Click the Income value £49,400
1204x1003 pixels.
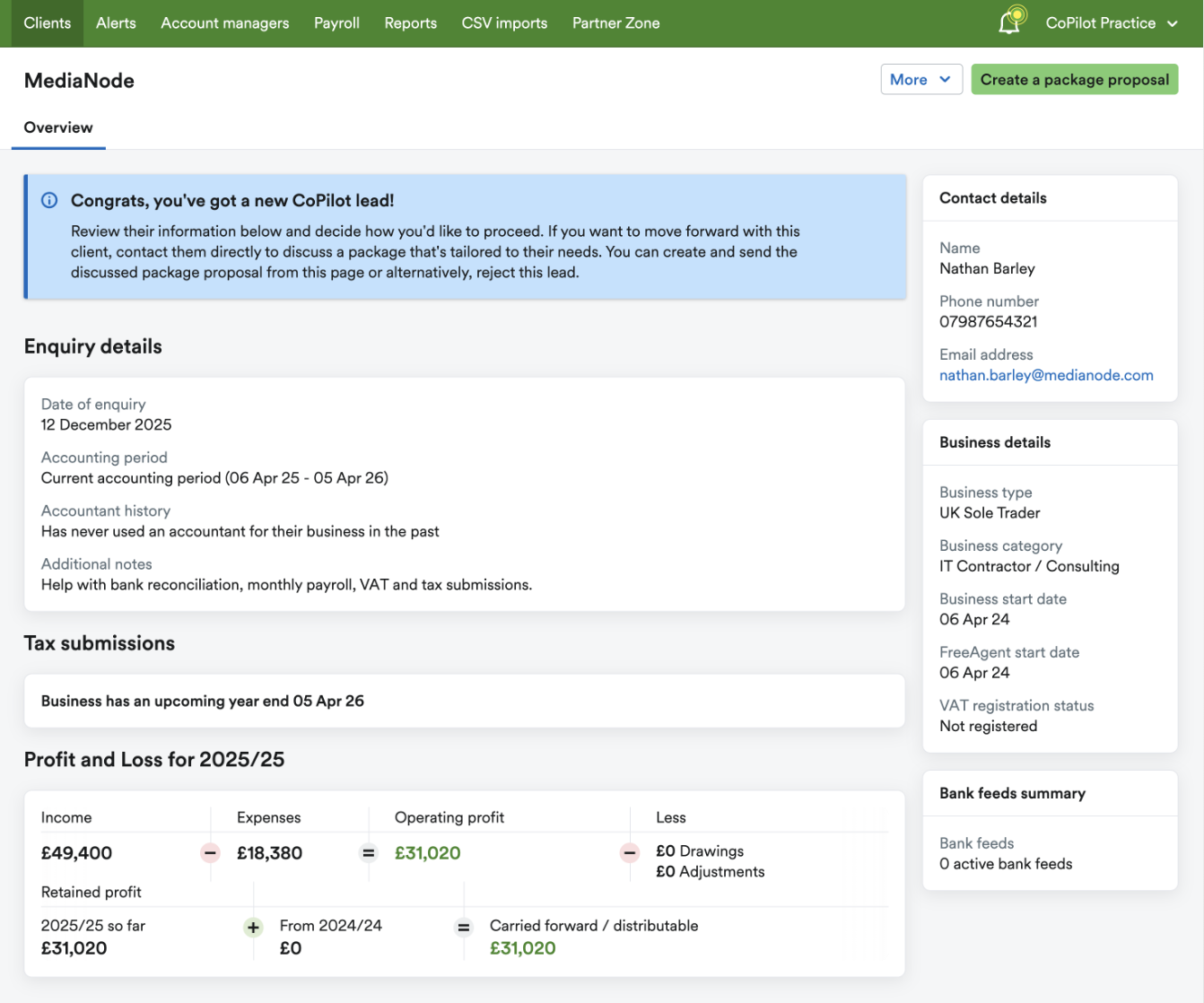point(76,853)
